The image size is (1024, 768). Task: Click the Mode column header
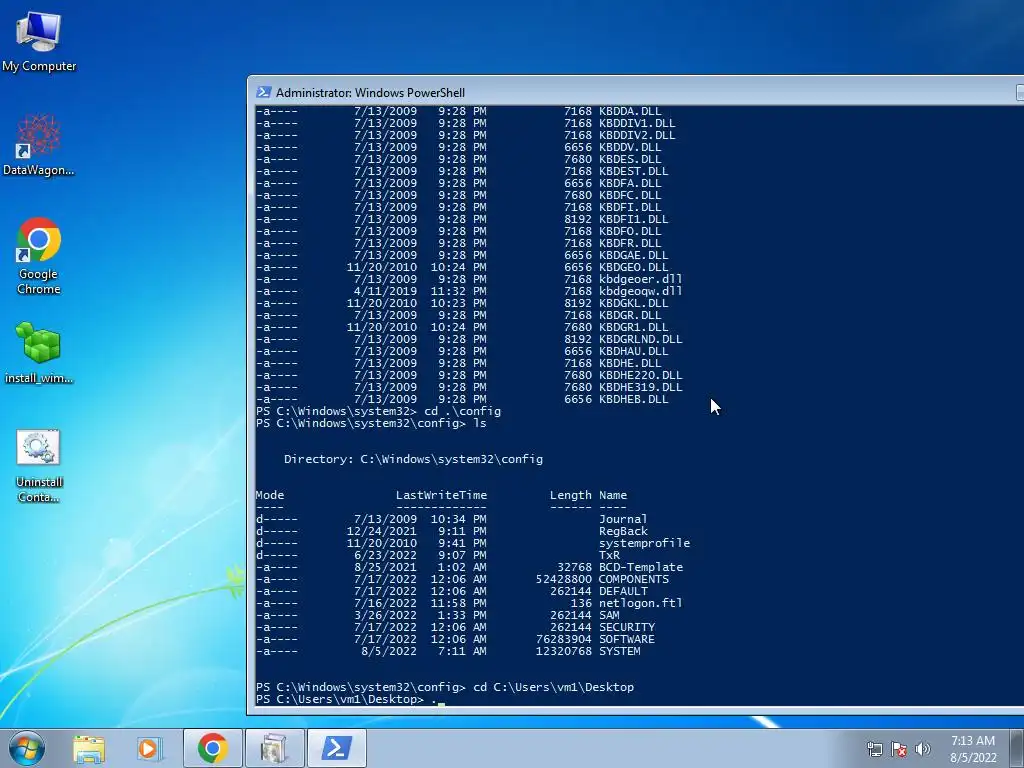(270, 495)
